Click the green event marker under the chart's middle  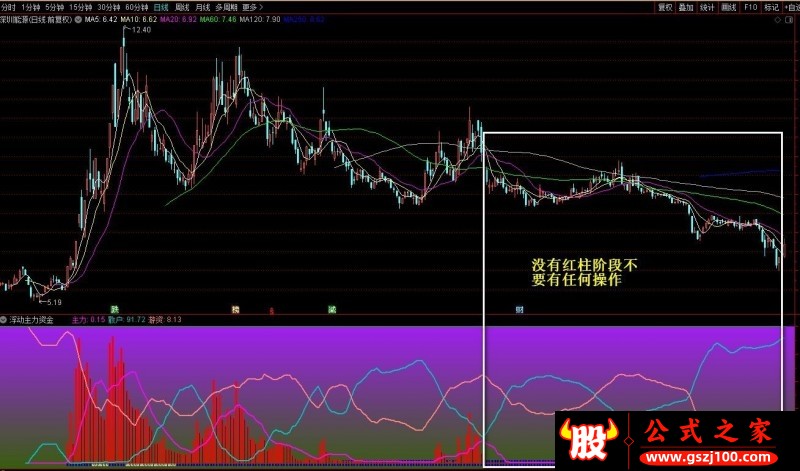332,309
